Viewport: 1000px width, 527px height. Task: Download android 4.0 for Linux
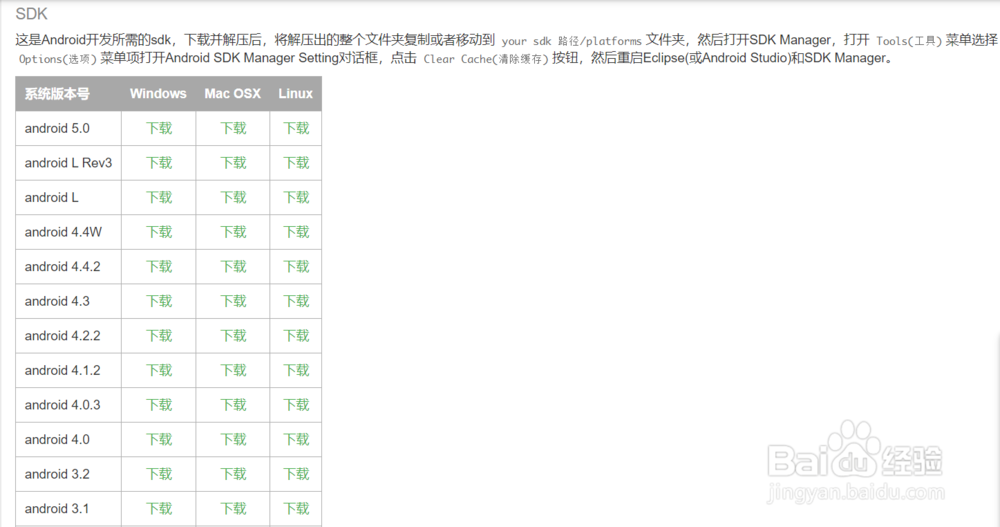point(296,438)
